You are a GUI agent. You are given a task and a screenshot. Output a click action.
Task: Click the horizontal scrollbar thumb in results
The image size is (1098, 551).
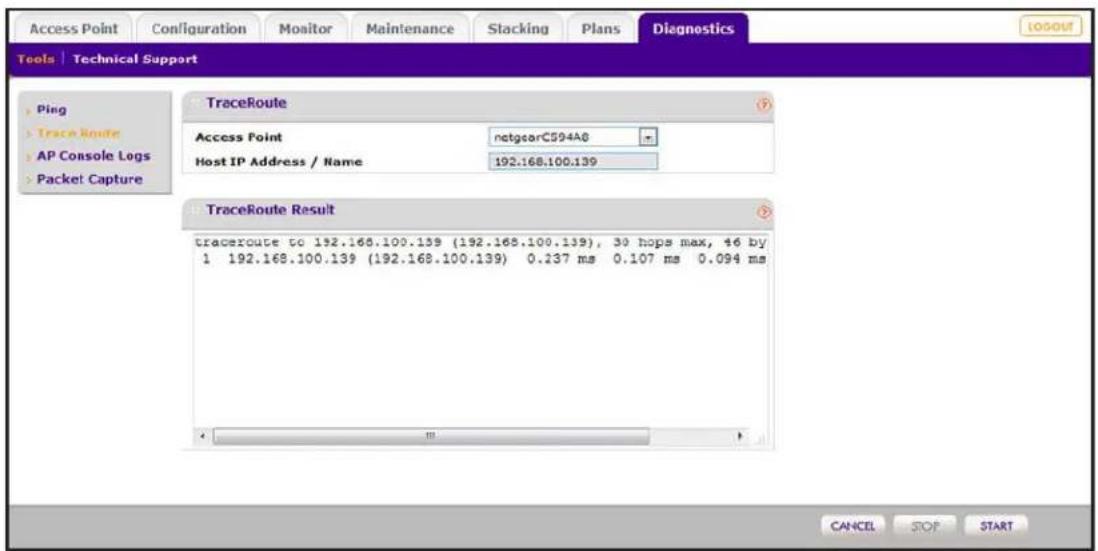[431, 436]
